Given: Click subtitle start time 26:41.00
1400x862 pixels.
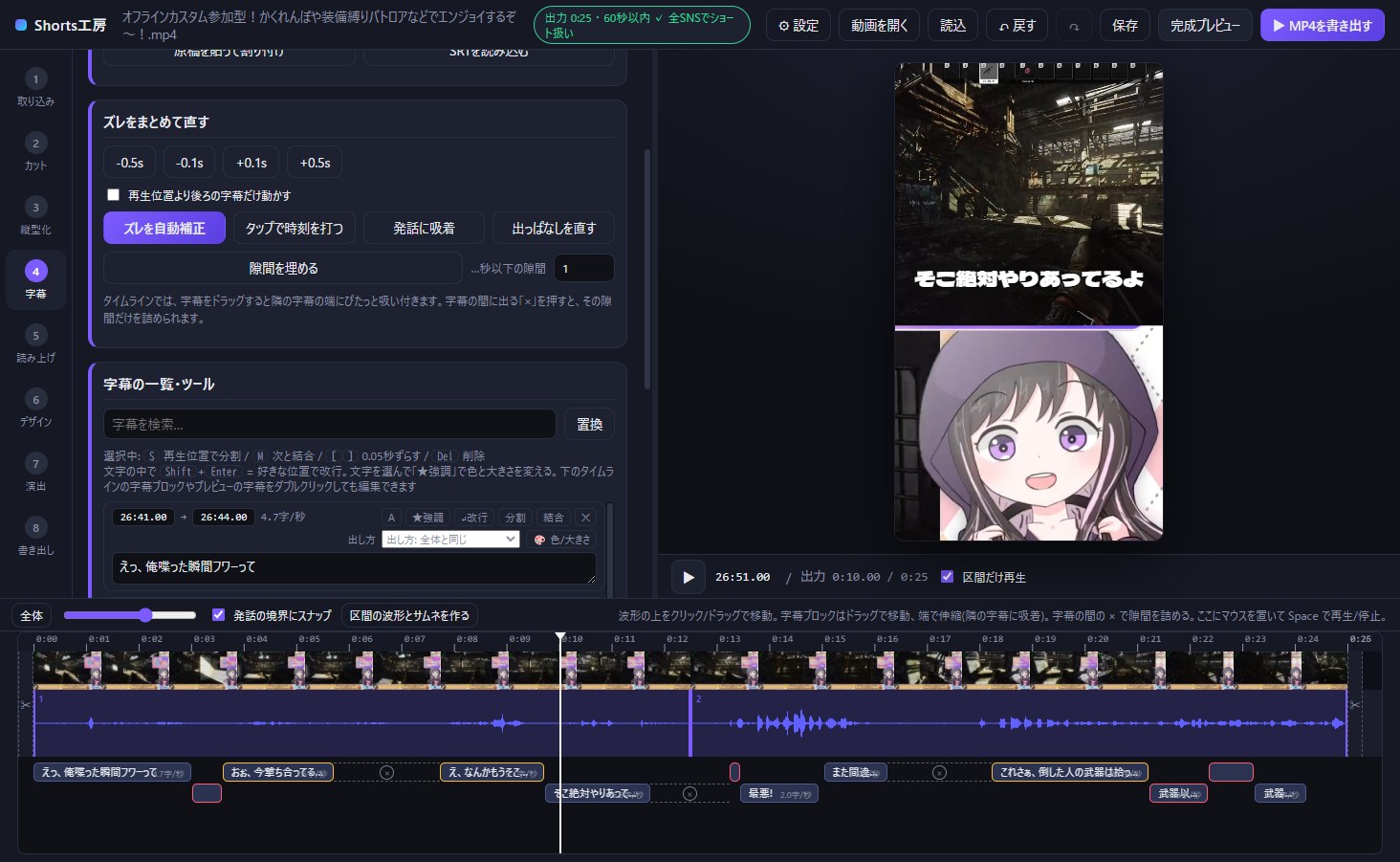Looking at the screenshot, I should click(x=143, y=517).
